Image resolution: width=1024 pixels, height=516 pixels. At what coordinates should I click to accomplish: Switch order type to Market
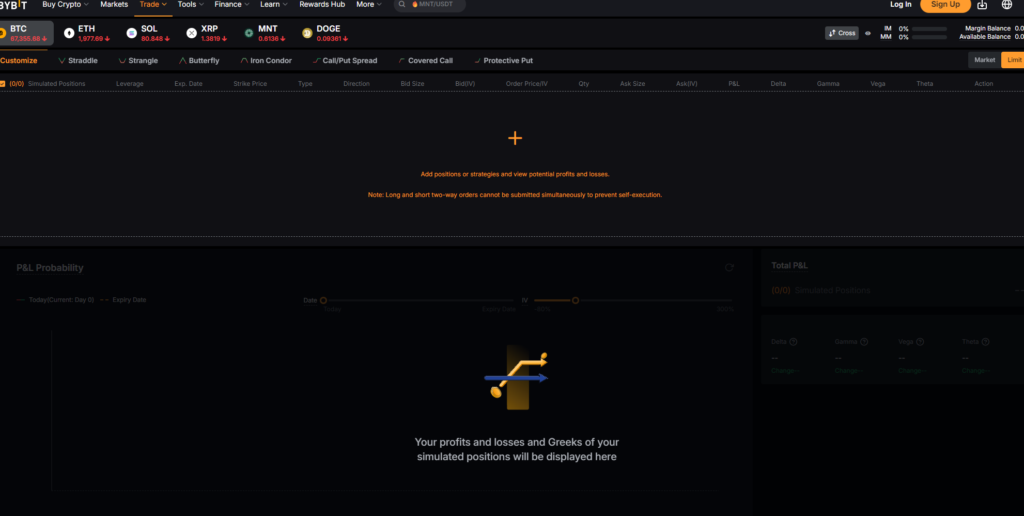(x=984, y=60)
